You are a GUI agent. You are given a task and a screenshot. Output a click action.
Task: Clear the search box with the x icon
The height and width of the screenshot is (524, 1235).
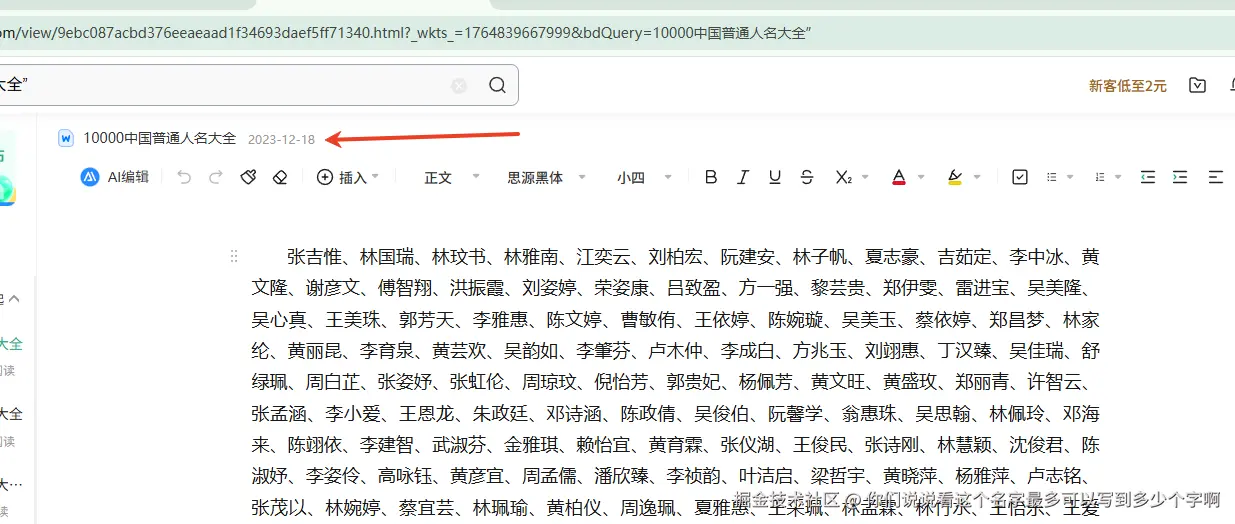point(459,86)
